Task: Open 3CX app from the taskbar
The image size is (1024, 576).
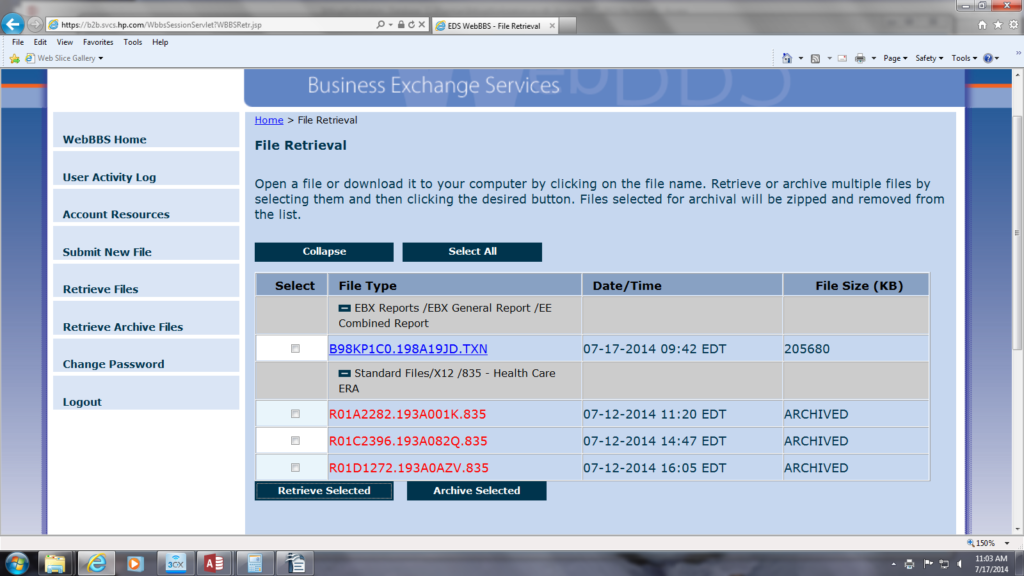Action: [x=175, y=562]
